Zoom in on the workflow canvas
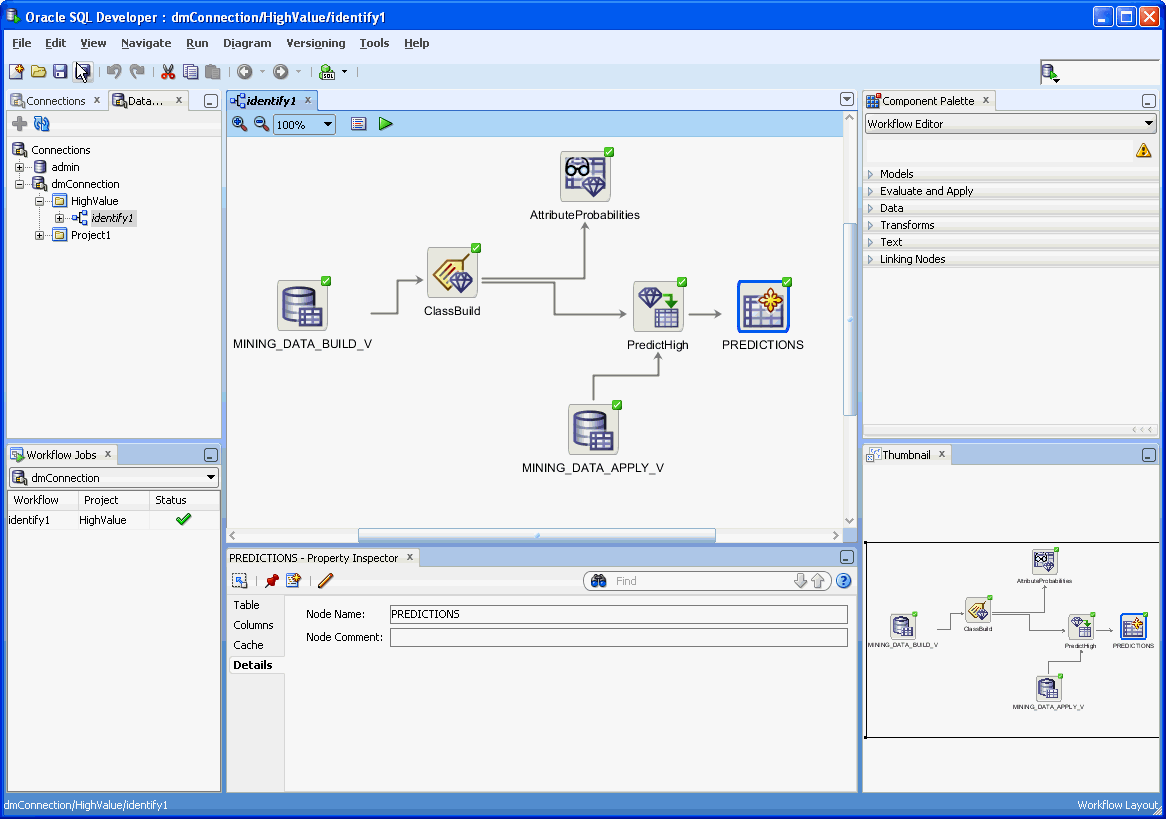 [x=240, y=124]
